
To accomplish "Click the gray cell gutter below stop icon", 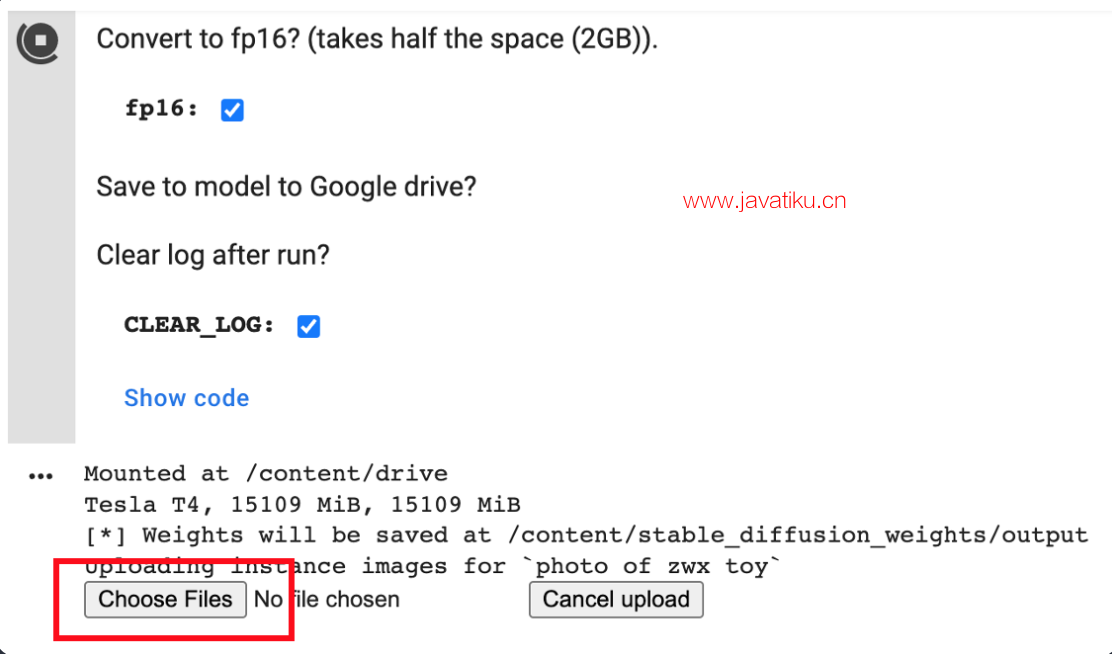I will tap(41, 255).
